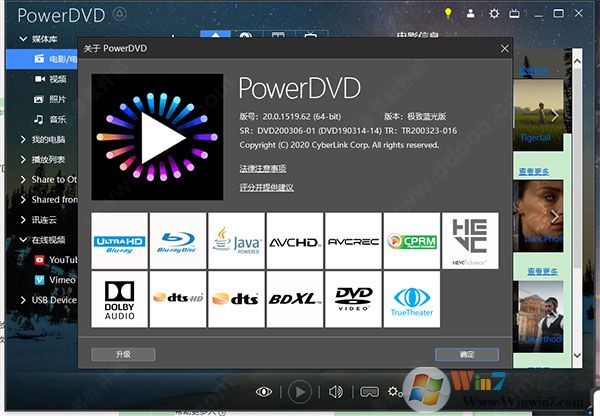Go to next on Tigertail poster arrow
600x416 pixels.
(x=554, y=115)
